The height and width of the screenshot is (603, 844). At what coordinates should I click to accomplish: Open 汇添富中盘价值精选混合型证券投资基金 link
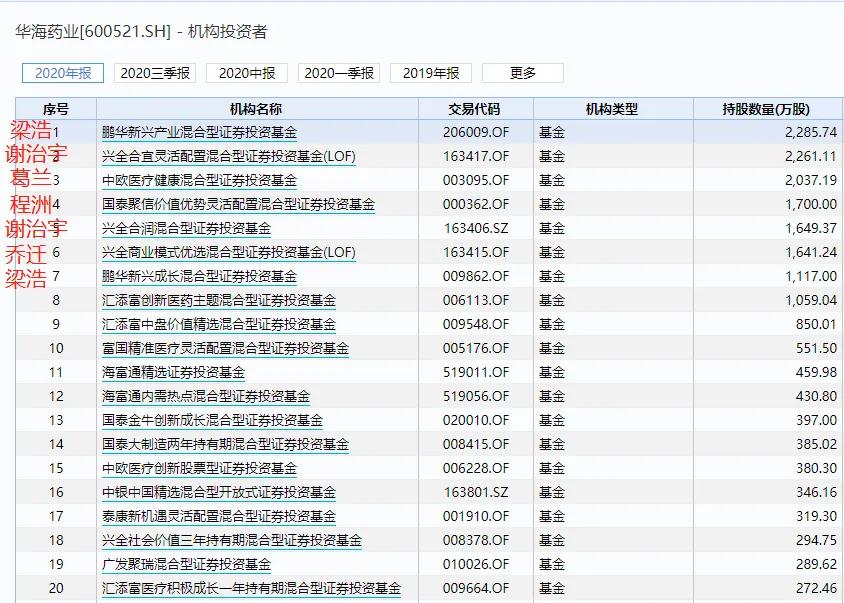click(x=219, y=325)
